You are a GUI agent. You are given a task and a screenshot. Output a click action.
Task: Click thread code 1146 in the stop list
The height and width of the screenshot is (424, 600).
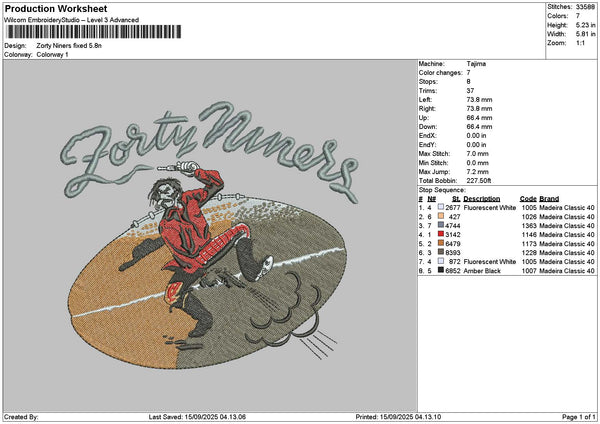click(528, 234)
